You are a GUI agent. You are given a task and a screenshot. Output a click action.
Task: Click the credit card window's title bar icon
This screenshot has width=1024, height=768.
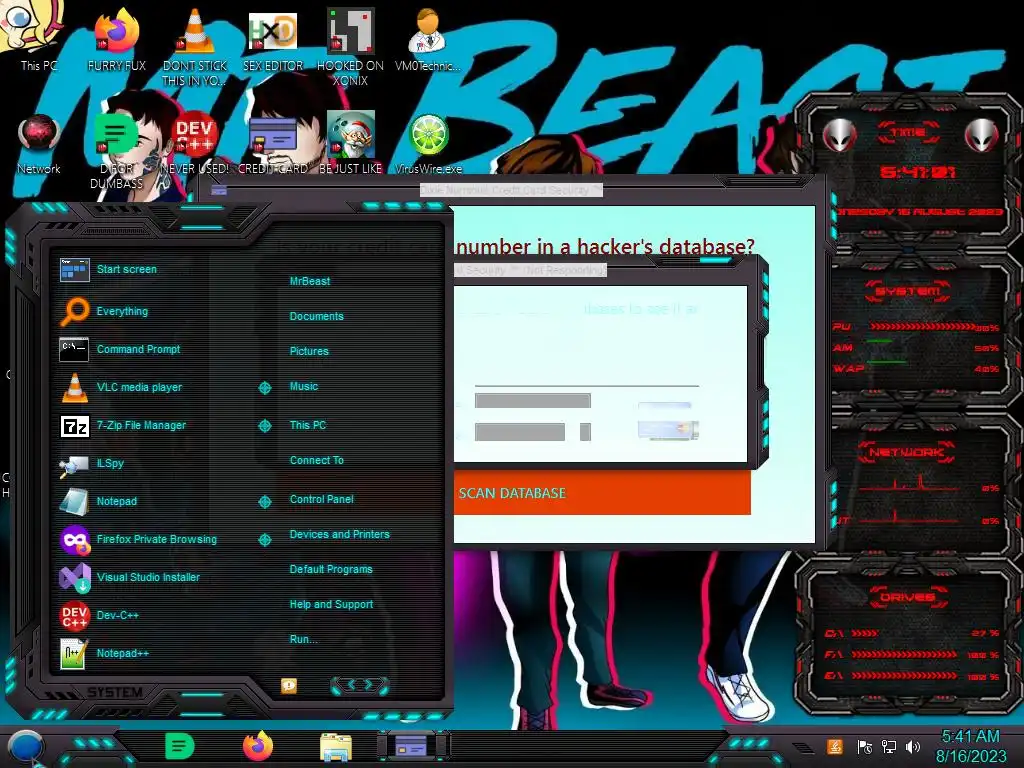click(x=219, y=190)
